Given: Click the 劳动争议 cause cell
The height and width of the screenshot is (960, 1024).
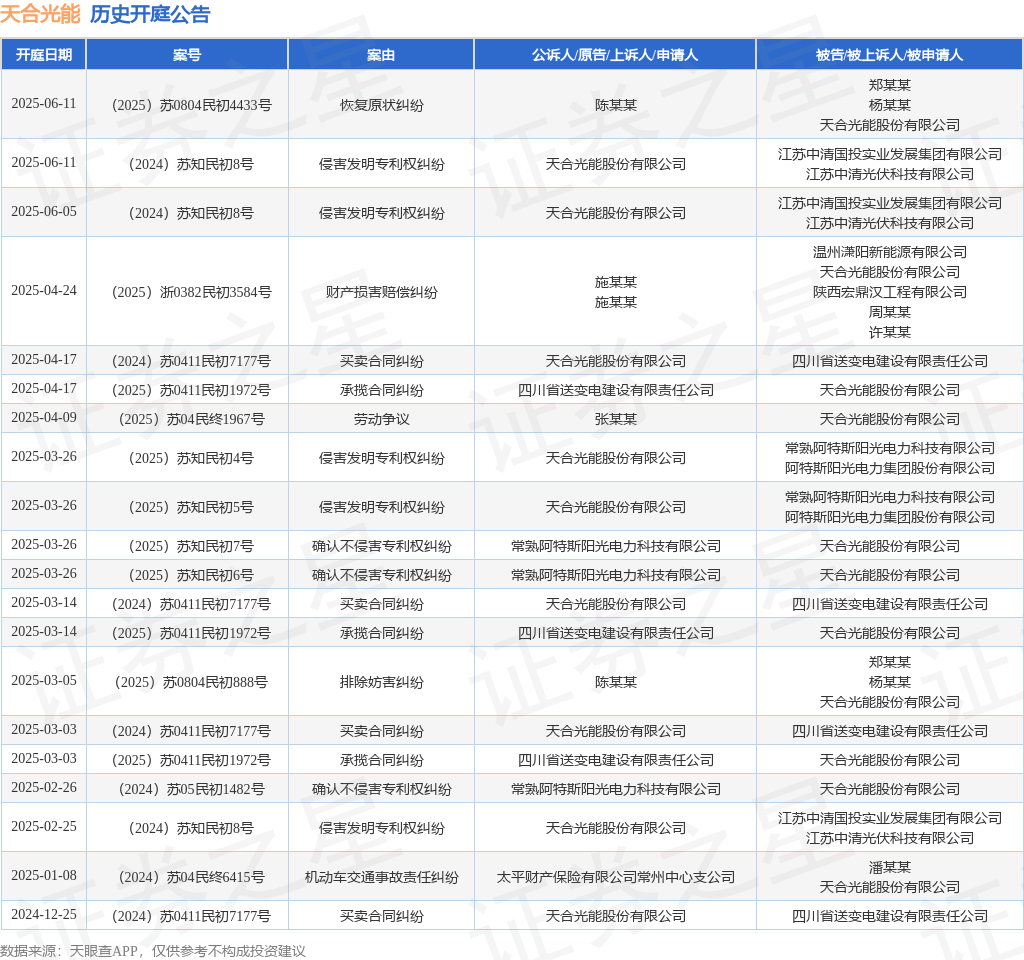Looking at the screenshot, I should tap(381, 419).
